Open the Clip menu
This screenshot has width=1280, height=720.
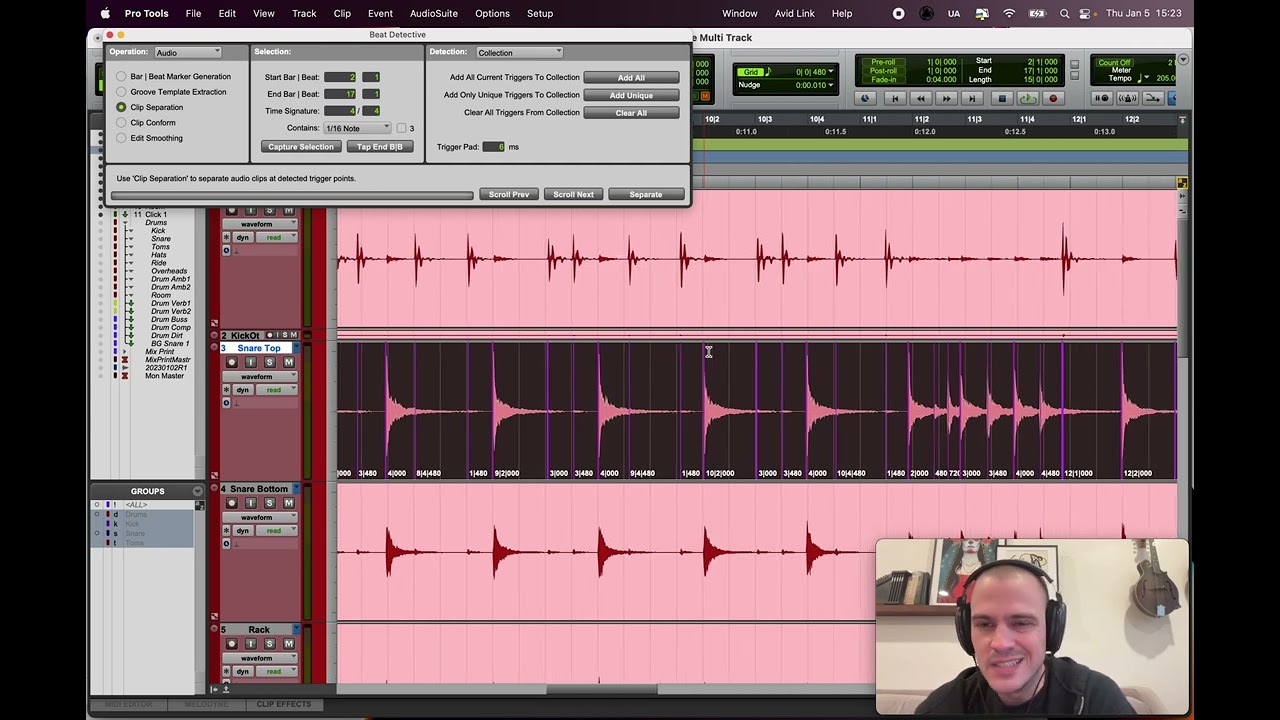[342, 13]
